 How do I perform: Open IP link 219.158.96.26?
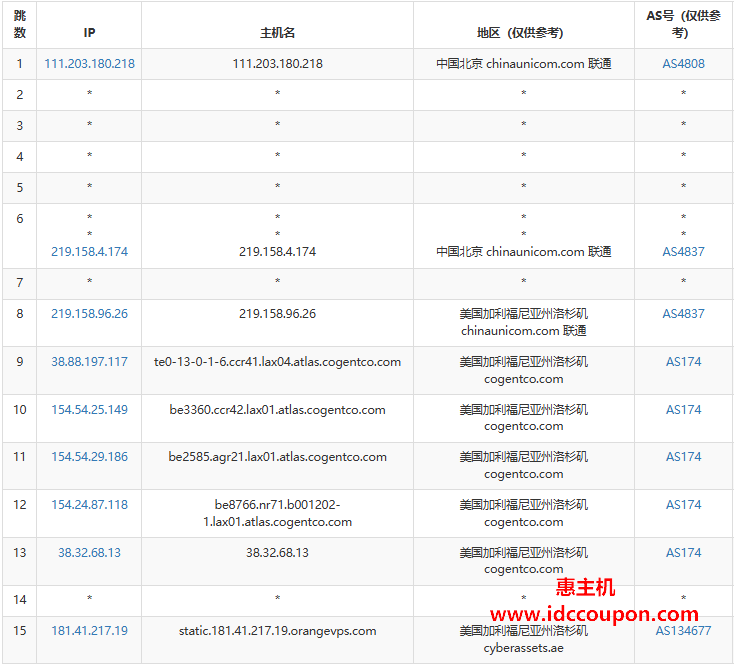click(x=89, y=314)
